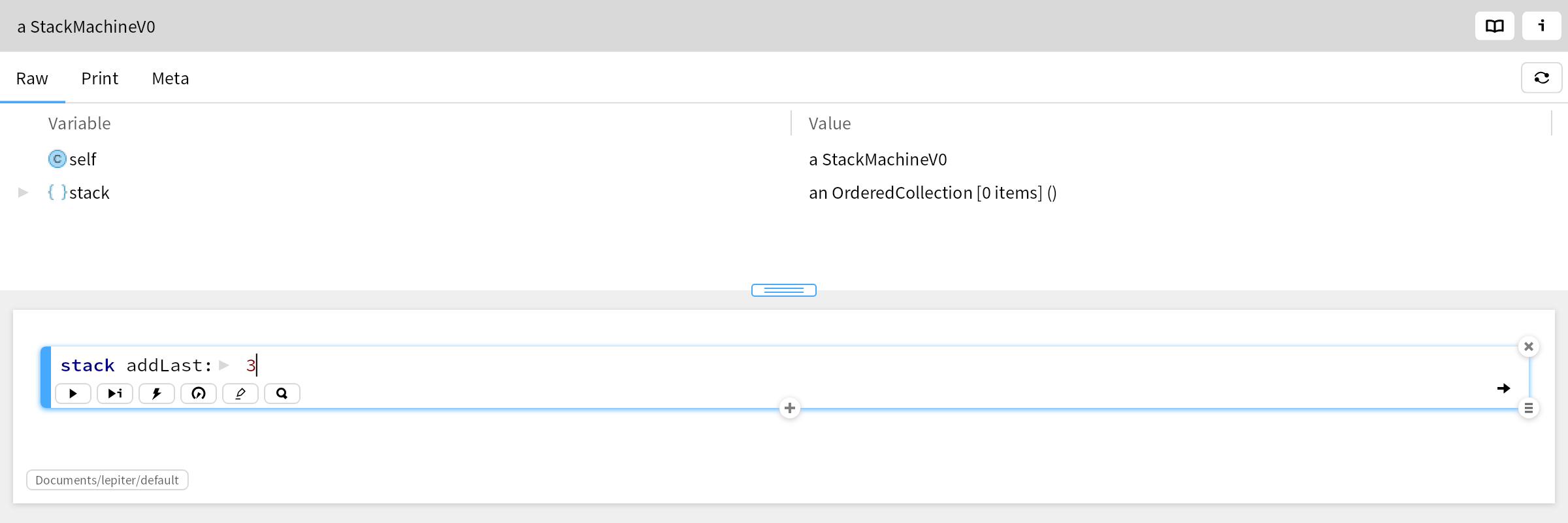1568x523 pixels.
Task: Click the magnifier search button
Action: click(282, 394)
